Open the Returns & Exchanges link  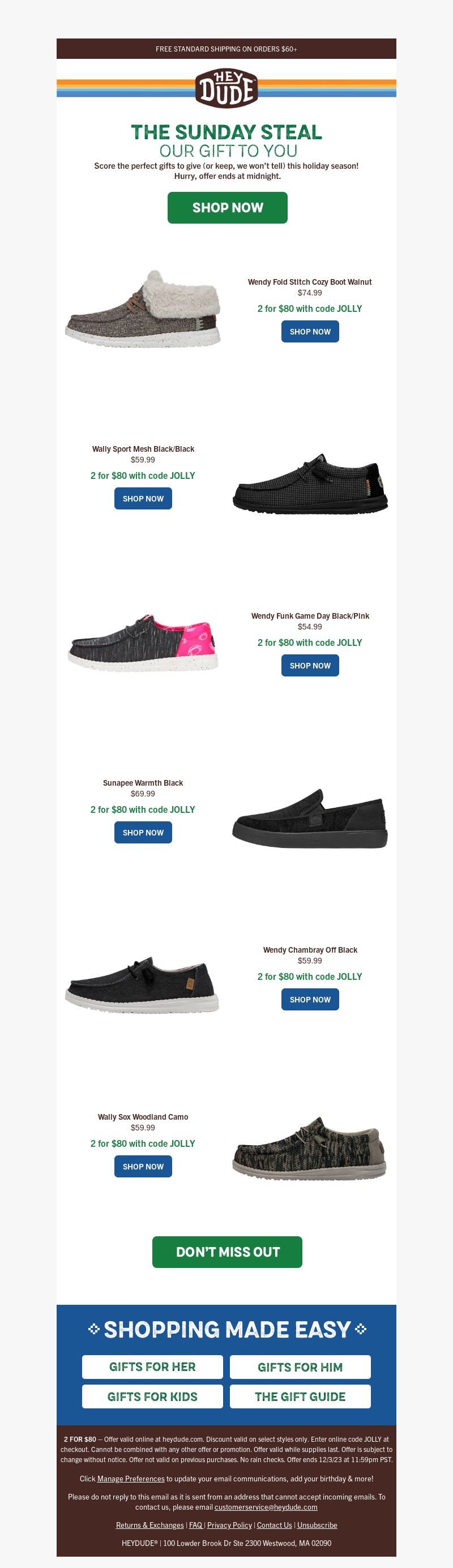[150, 1525]
